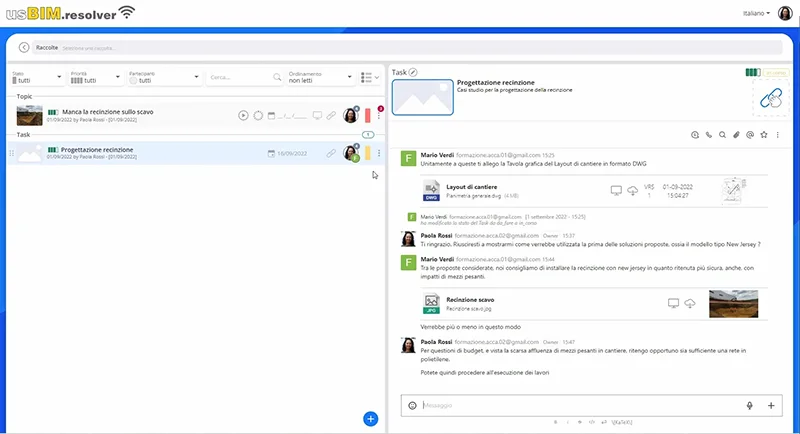
Task: Open the list view mode dropdown
Action: click(x=370, y=78)
